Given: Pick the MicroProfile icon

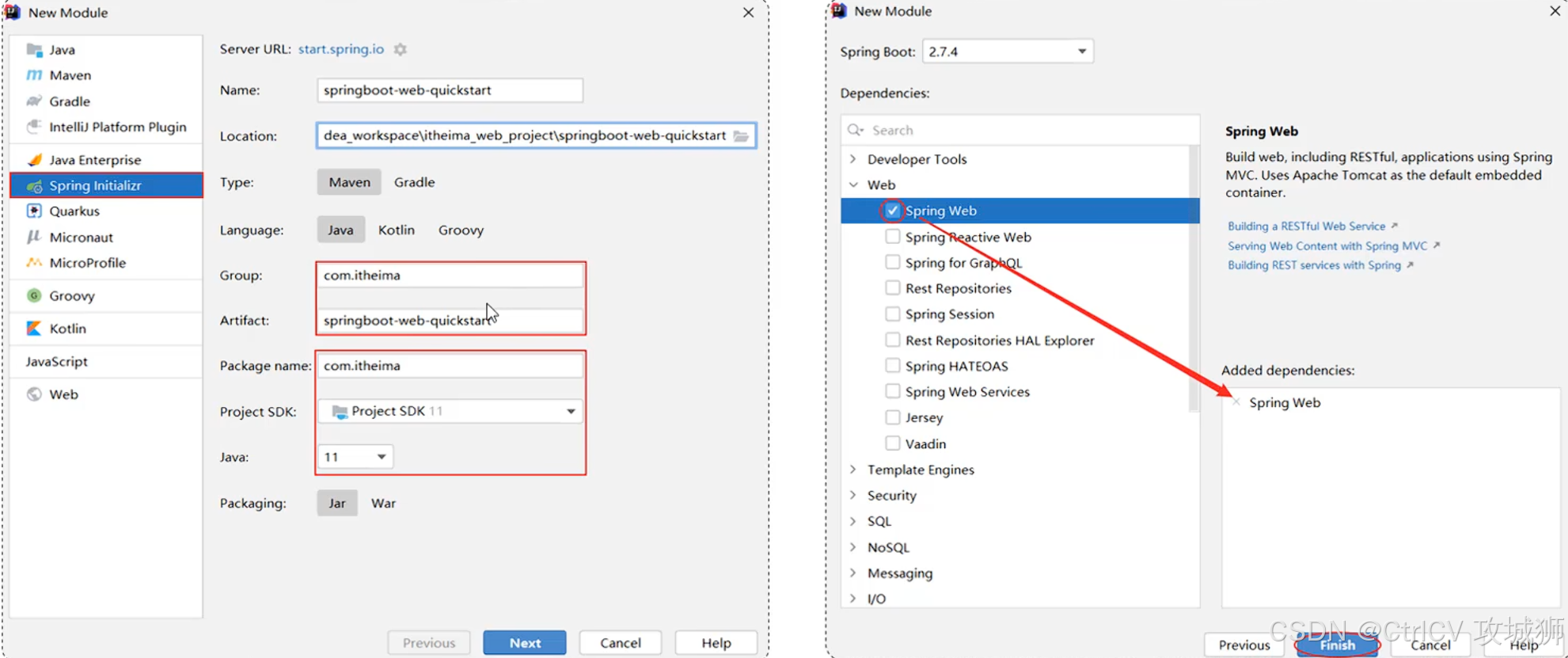Looking at the screenshot, I should pos(34,263).
